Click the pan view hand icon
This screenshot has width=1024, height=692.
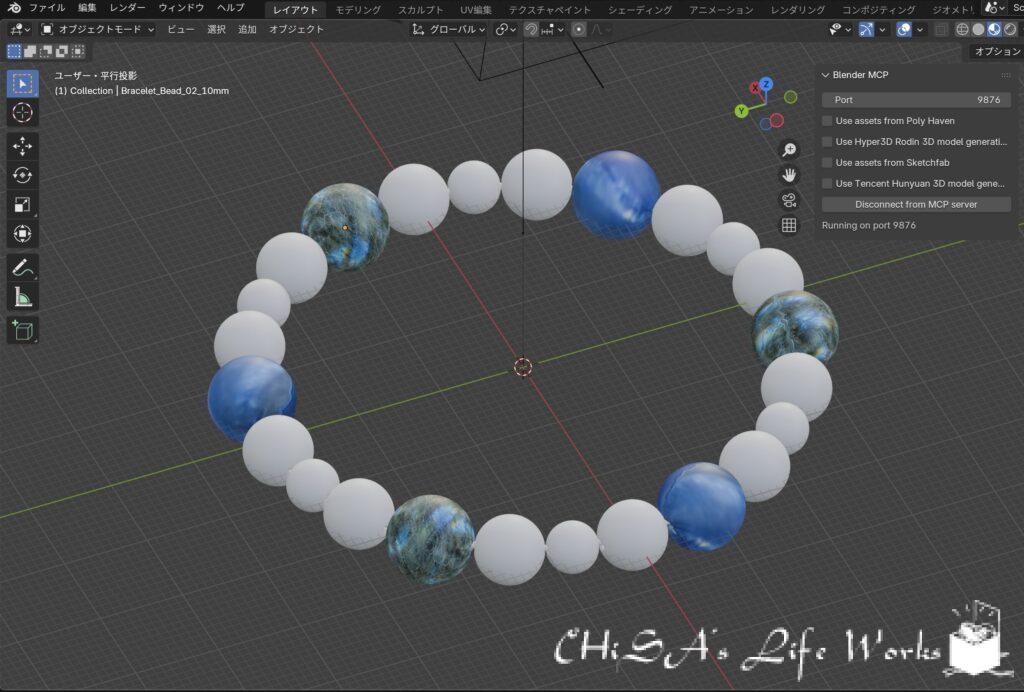789,175
